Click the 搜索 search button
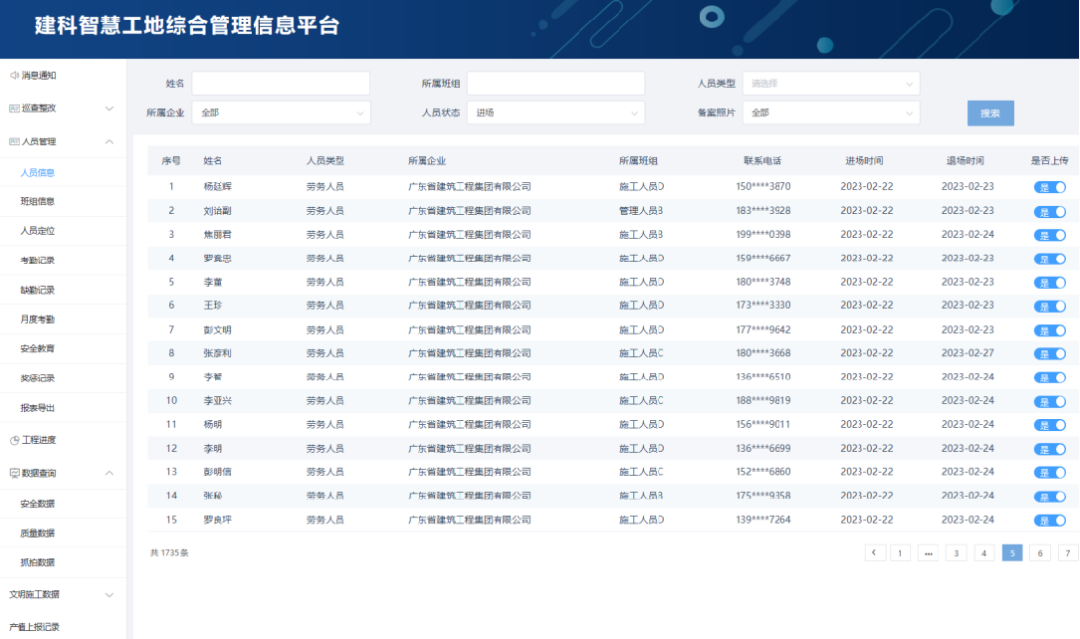This screenshot has height=639, width=1080. 990,113
